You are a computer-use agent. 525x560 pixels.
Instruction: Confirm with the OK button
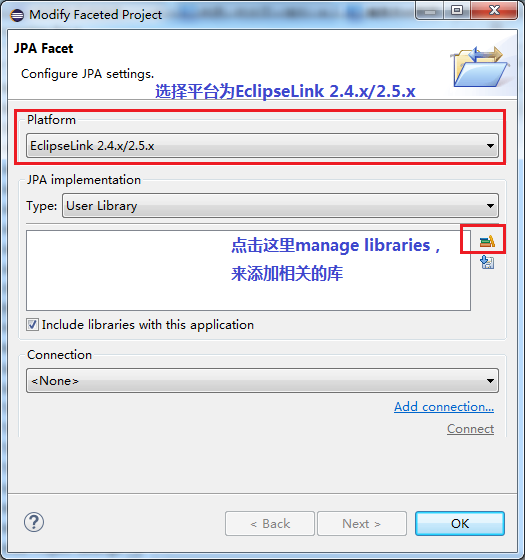pyautogui.click(x=460, y=524)
